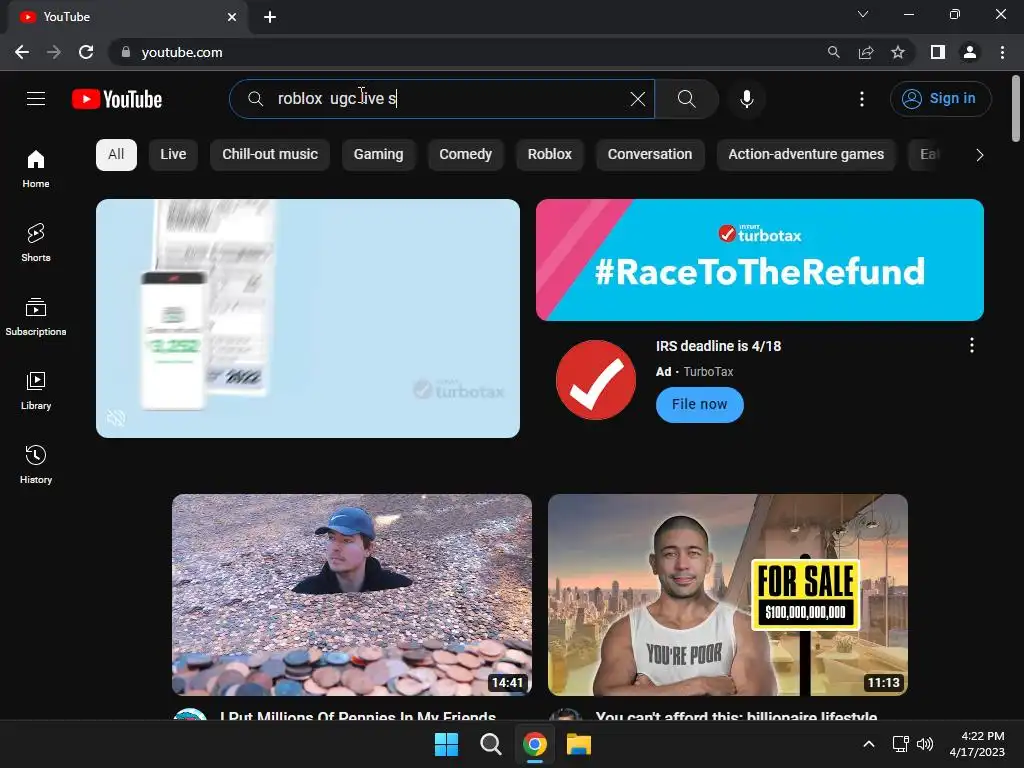Click Chrome in the taskbar

click(535, 744)
